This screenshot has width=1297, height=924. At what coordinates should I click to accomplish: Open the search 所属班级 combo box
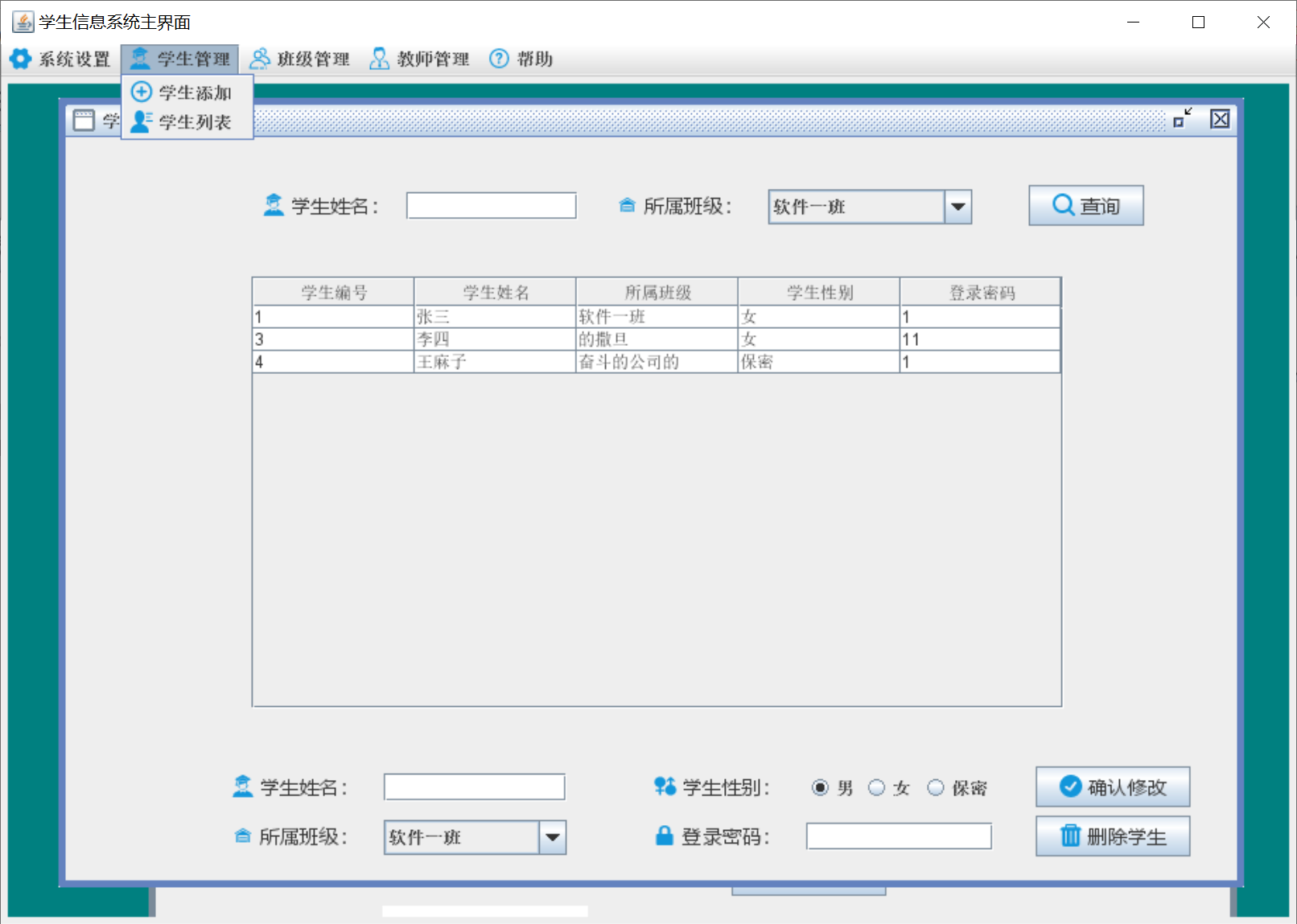[870, 207]
